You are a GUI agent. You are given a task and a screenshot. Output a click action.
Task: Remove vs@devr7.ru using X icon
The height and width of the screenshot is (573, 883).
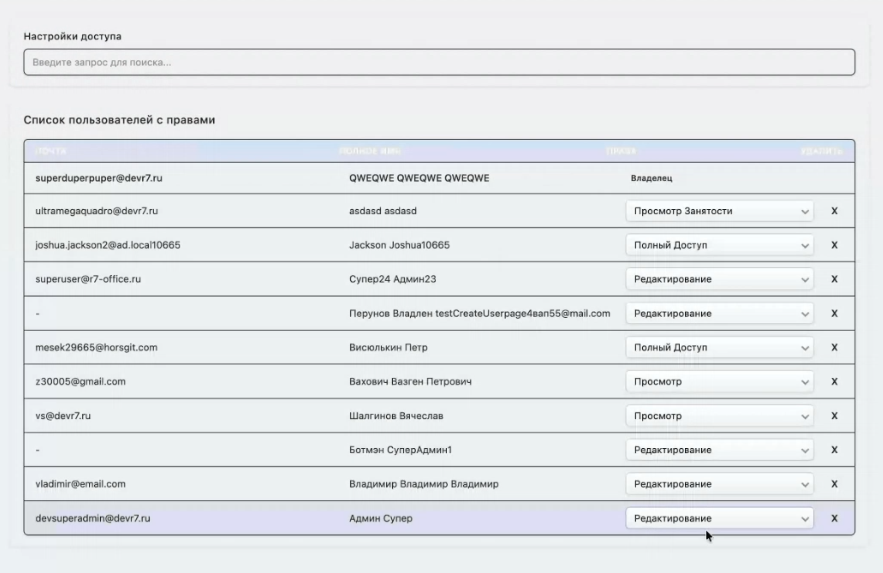coord(834,416)
